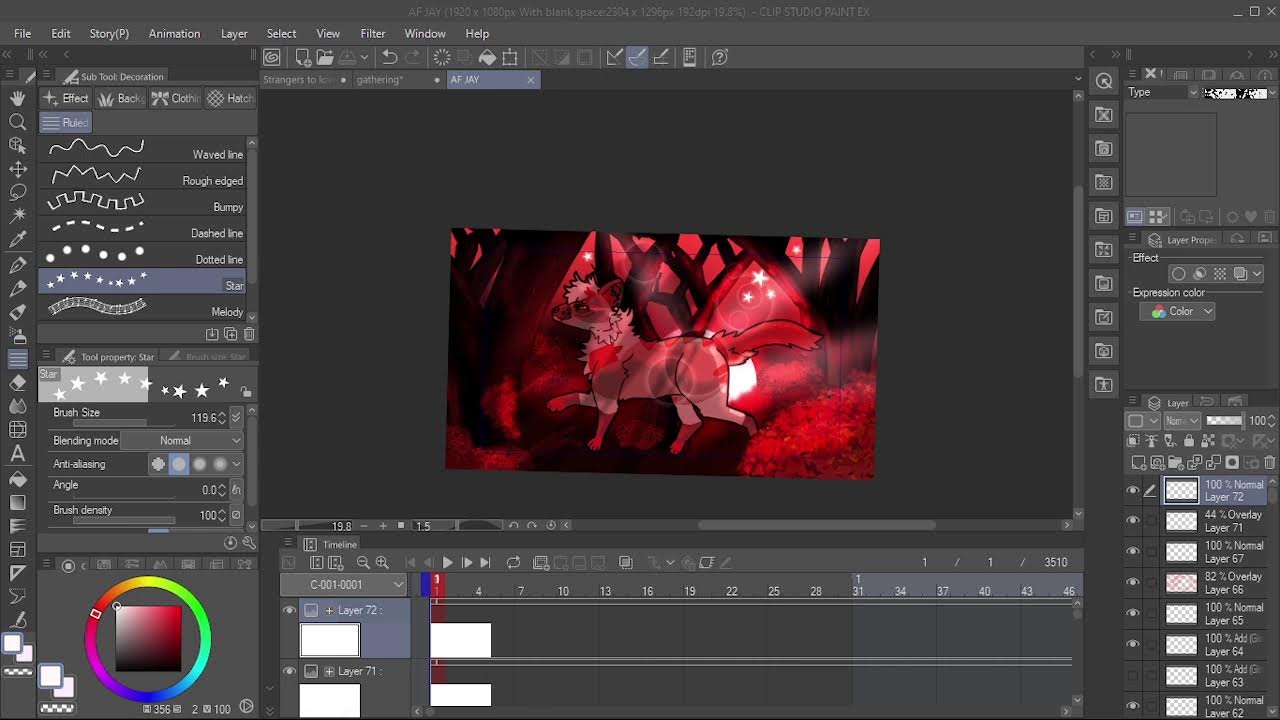Toggle Snap to Special Ruler in command bar
Viewport: 1280px width, 720px height.
(637, 57)
